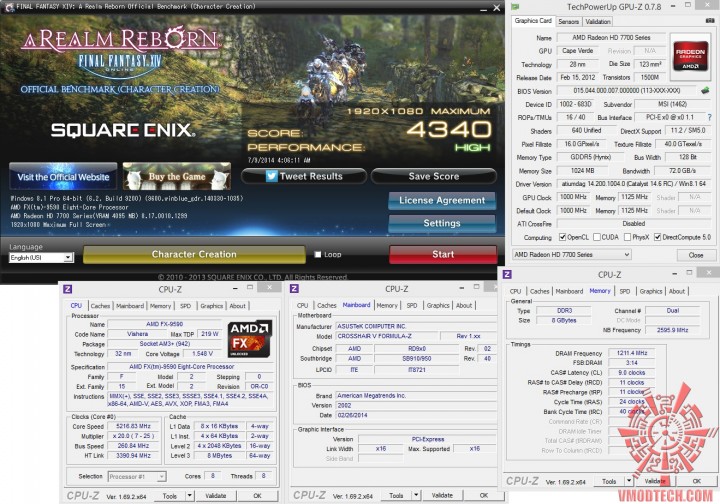Click the Radeon Graphics logo in GPU-Z
The image size is (720, 504).
coord(690,58)
